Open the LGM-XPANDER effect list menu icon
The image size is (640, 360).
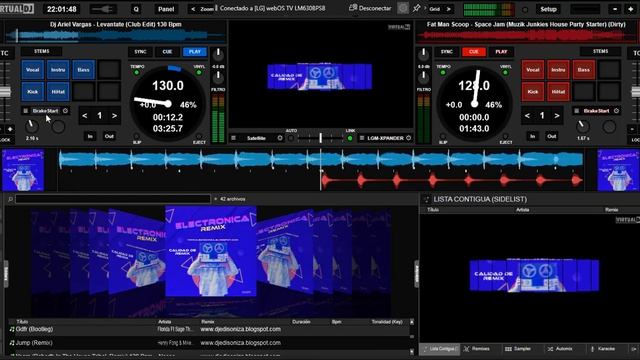362,138
